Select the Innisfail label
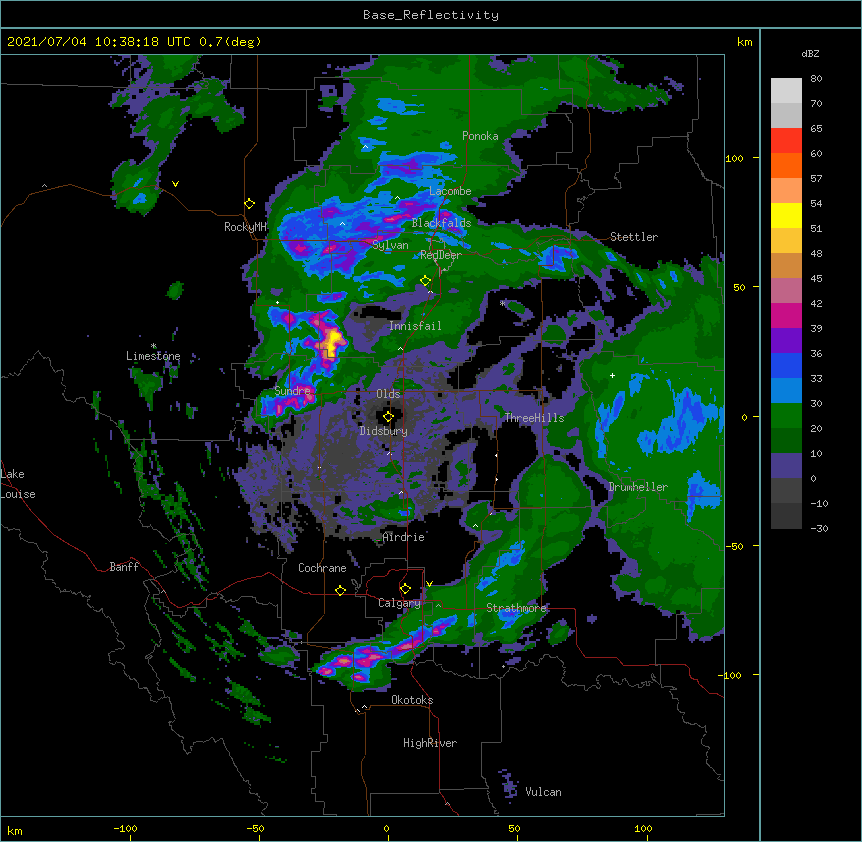 click(415, 326)
